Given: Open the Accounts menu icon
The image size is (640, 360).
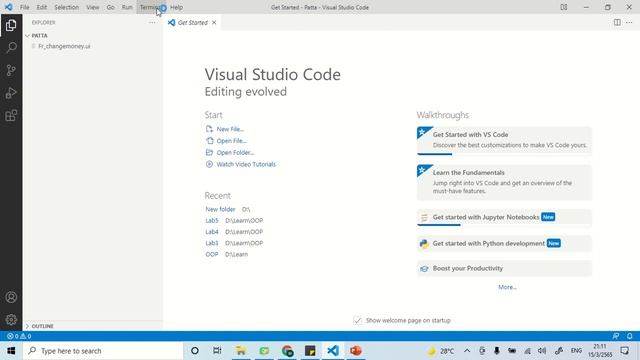Looking at the screenshot, I should pos(11,297).
